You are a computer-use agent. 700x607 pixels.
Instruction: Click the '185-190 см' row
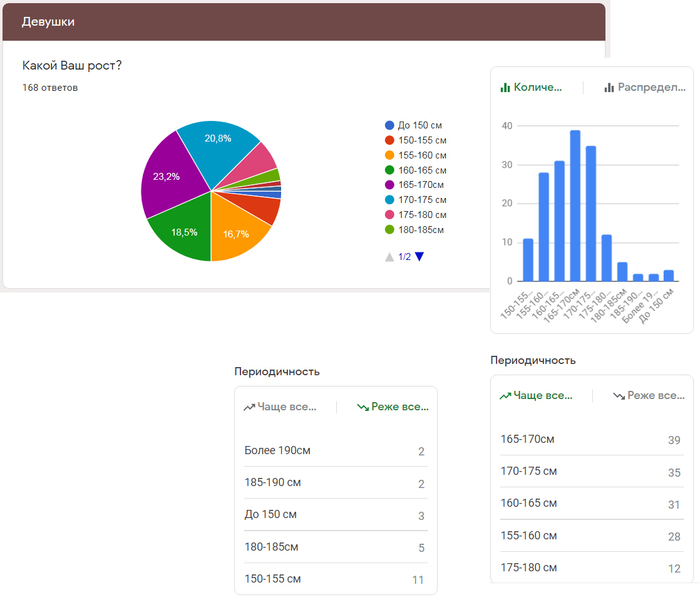click(335, 483)
